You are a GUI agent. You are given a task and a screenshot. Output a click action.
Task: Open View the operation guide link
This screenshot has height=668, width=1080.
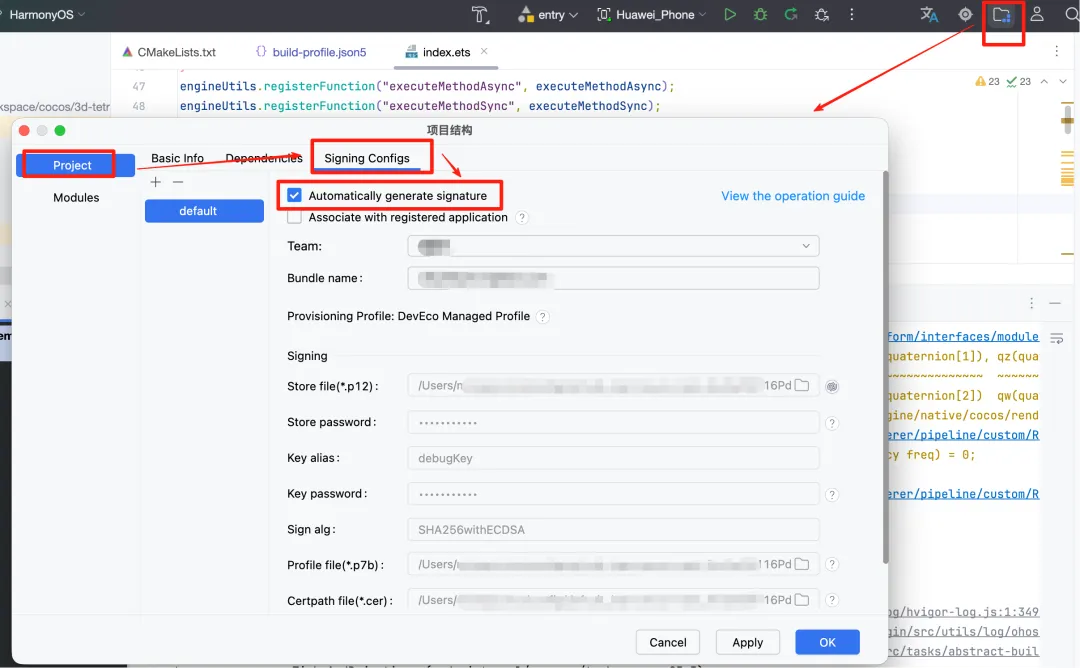coord(793,196)
